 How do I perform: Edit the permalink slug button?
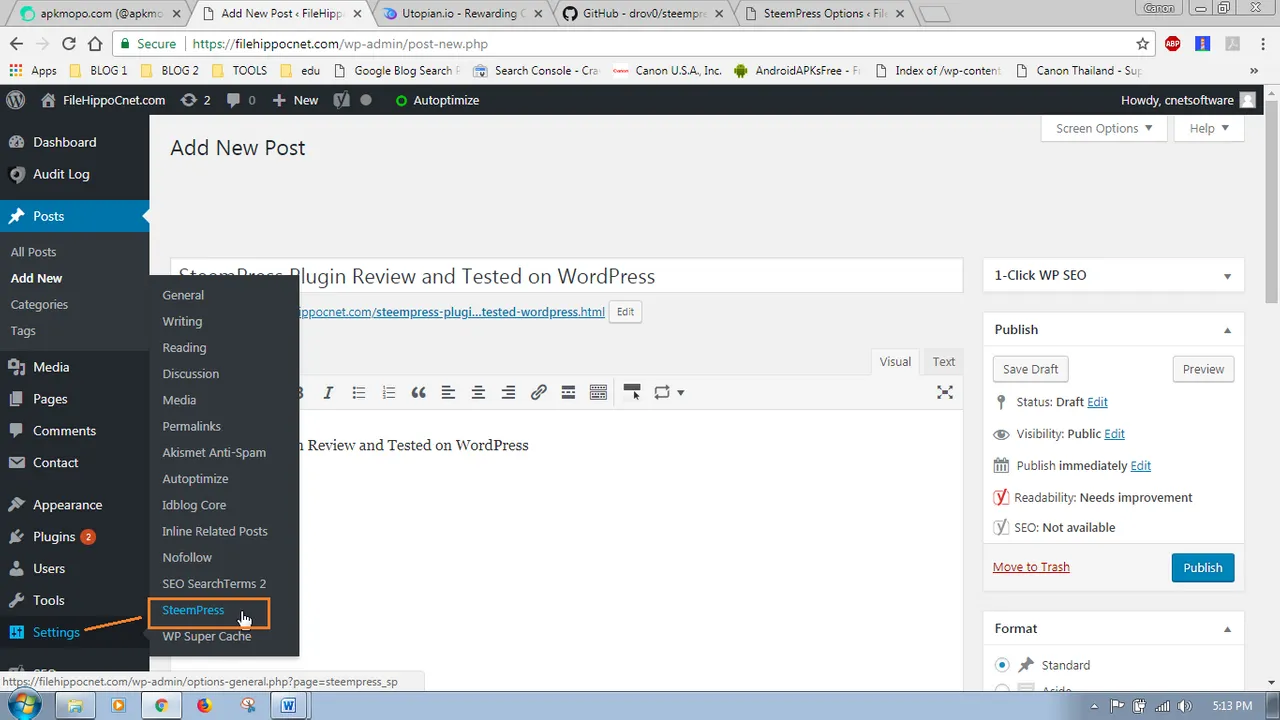pyautogui.click(x=625, y=312)
